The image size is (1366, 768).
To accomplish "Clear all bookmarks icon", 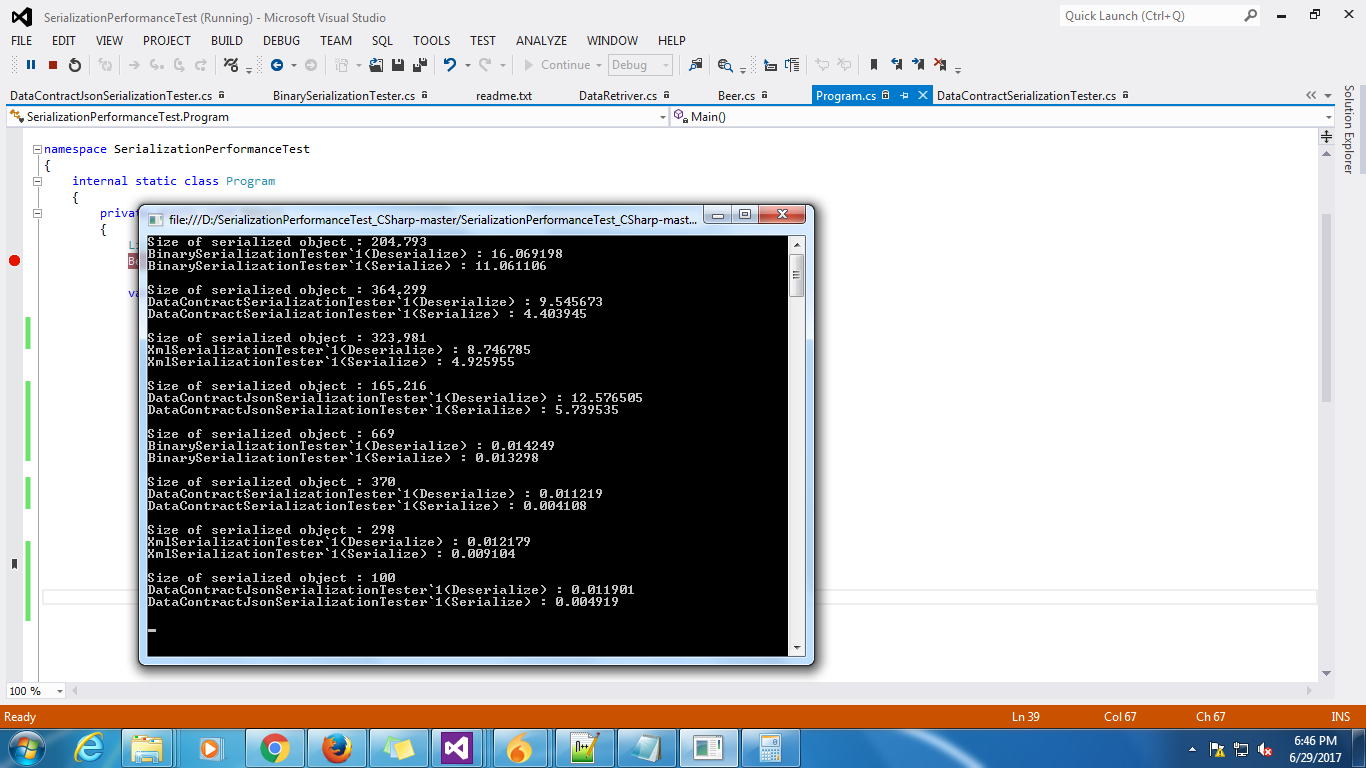I will [x=940, y=65].
